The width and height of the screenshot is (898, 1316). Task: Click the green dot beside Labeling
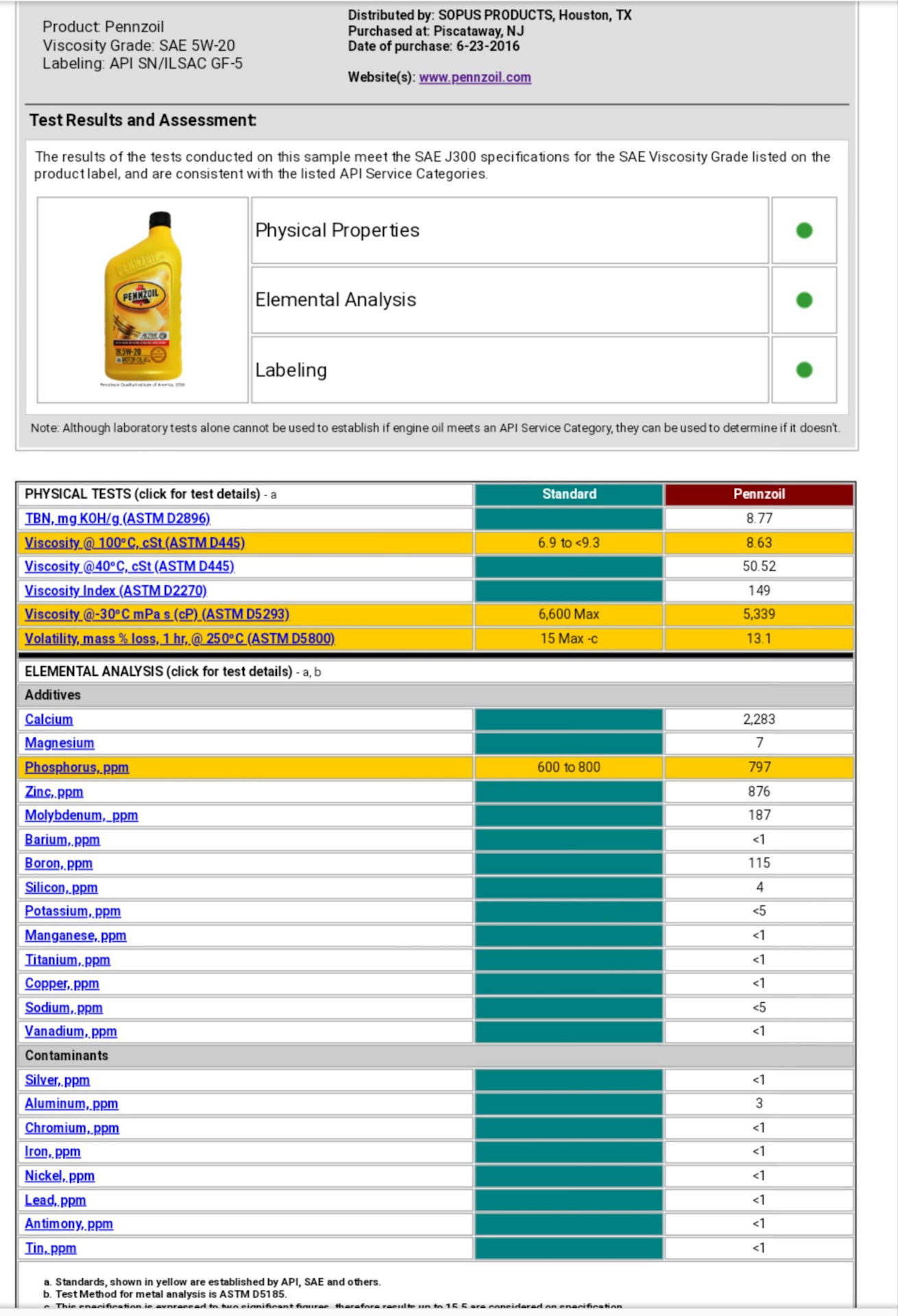click(x=804, y=370)
